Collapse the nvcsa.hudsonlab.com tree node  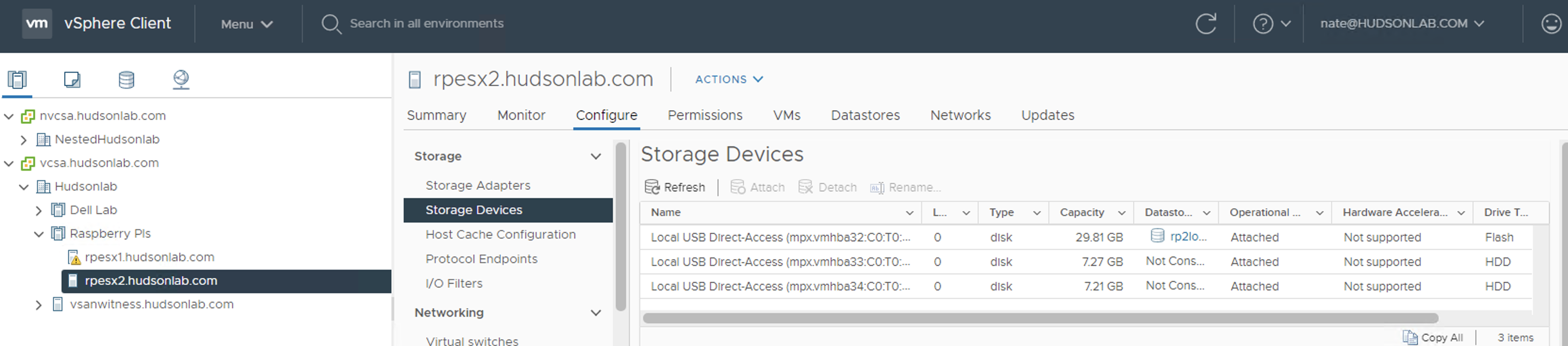(9, 116)
